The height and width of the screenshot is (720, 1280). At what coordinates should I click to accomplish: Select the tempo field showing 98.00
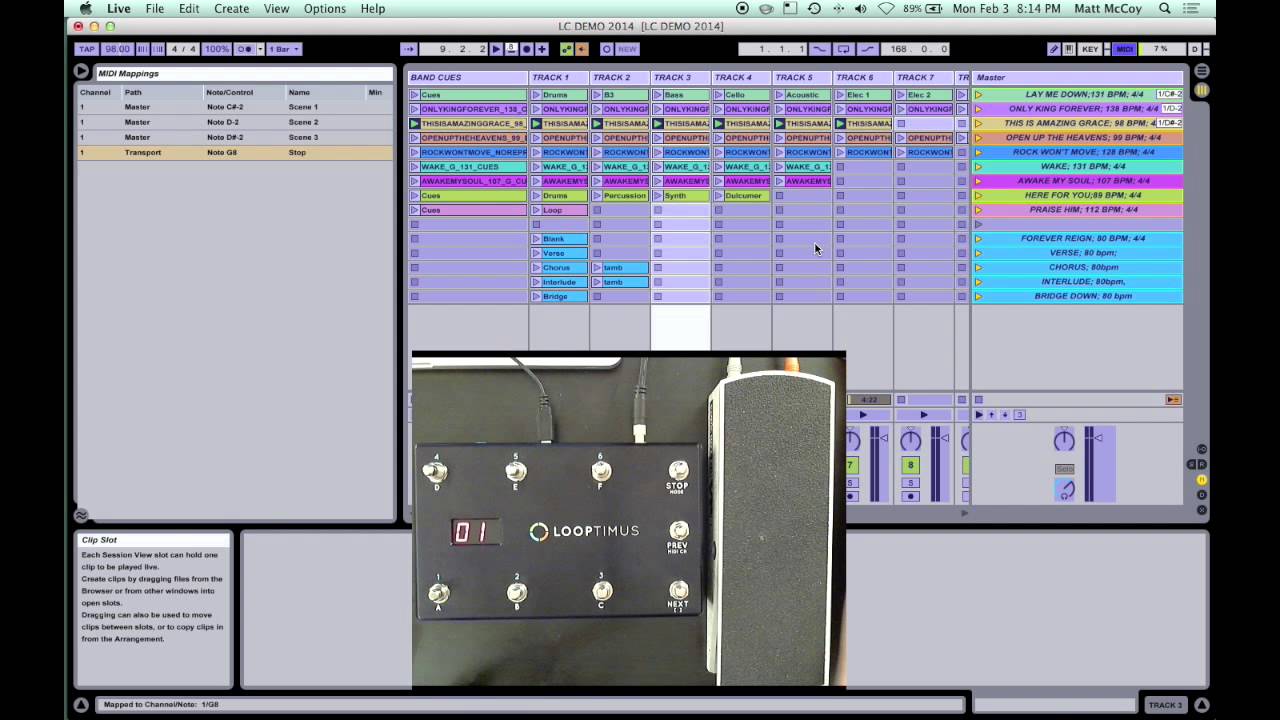117,49
